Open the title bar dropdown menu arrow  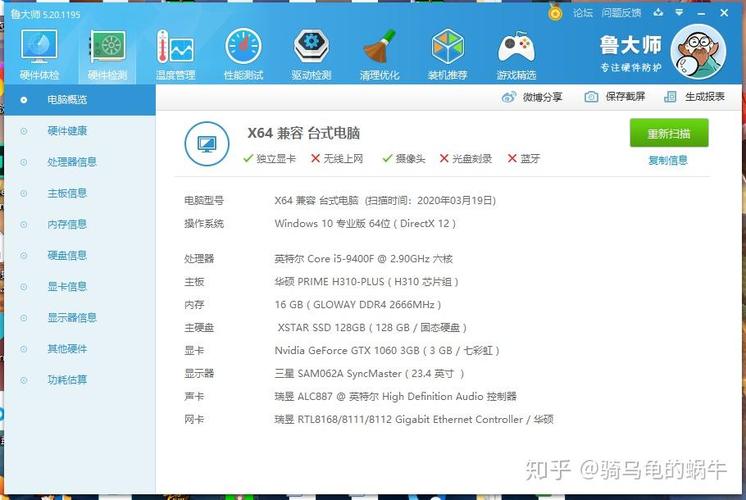click(x=679, y=12)
